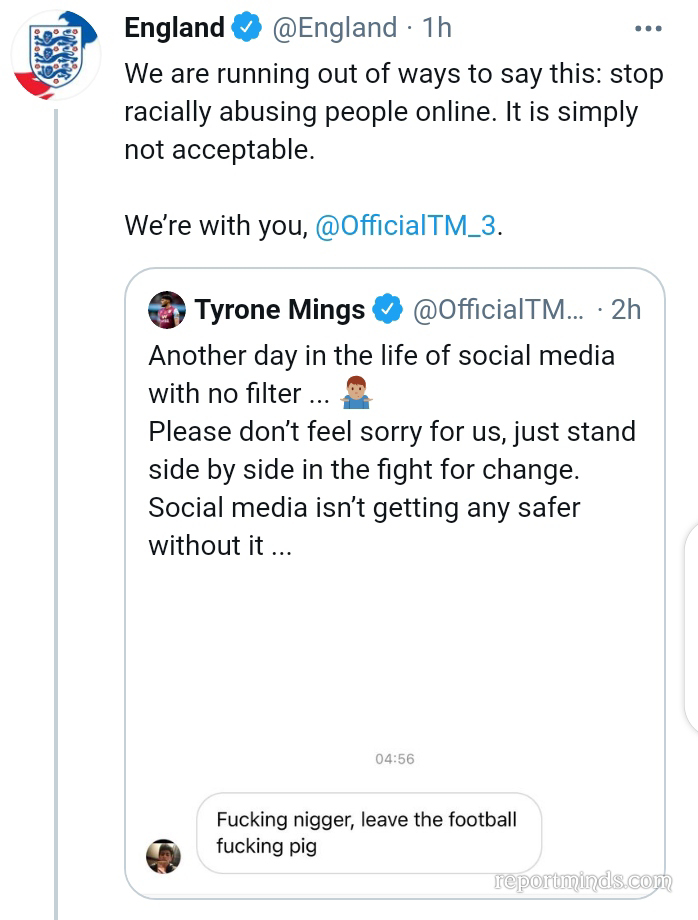
Task: Click the @England handle
Action: (x=334, y=28)
